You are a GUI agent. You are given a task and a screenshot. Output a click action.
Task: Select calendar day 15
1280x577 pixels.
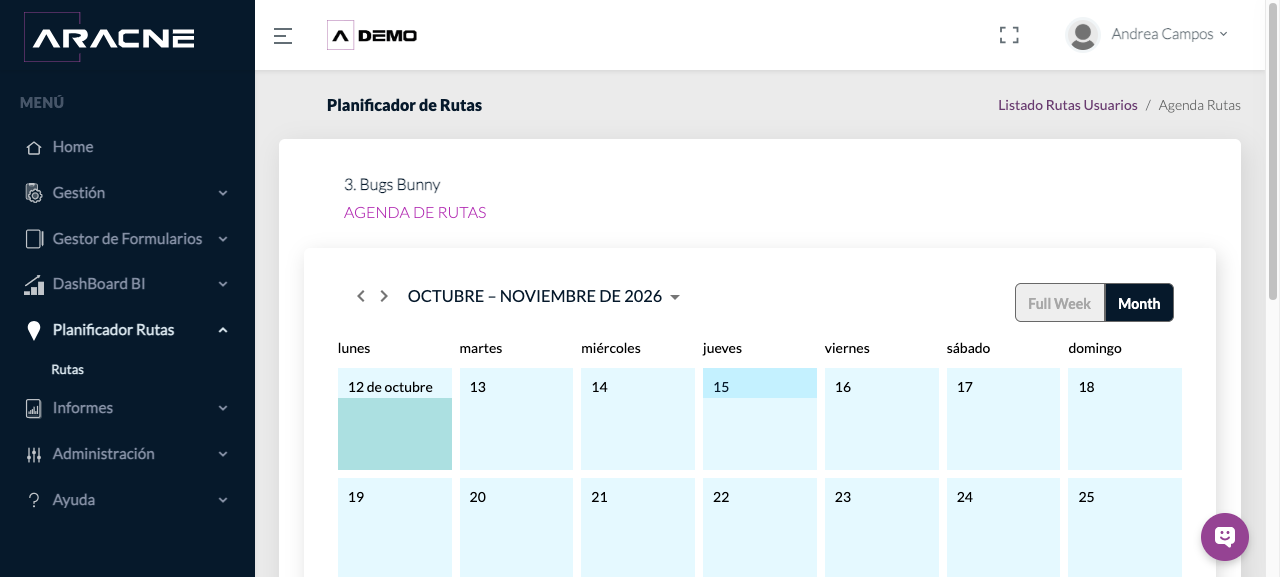[x=760, y=419]
